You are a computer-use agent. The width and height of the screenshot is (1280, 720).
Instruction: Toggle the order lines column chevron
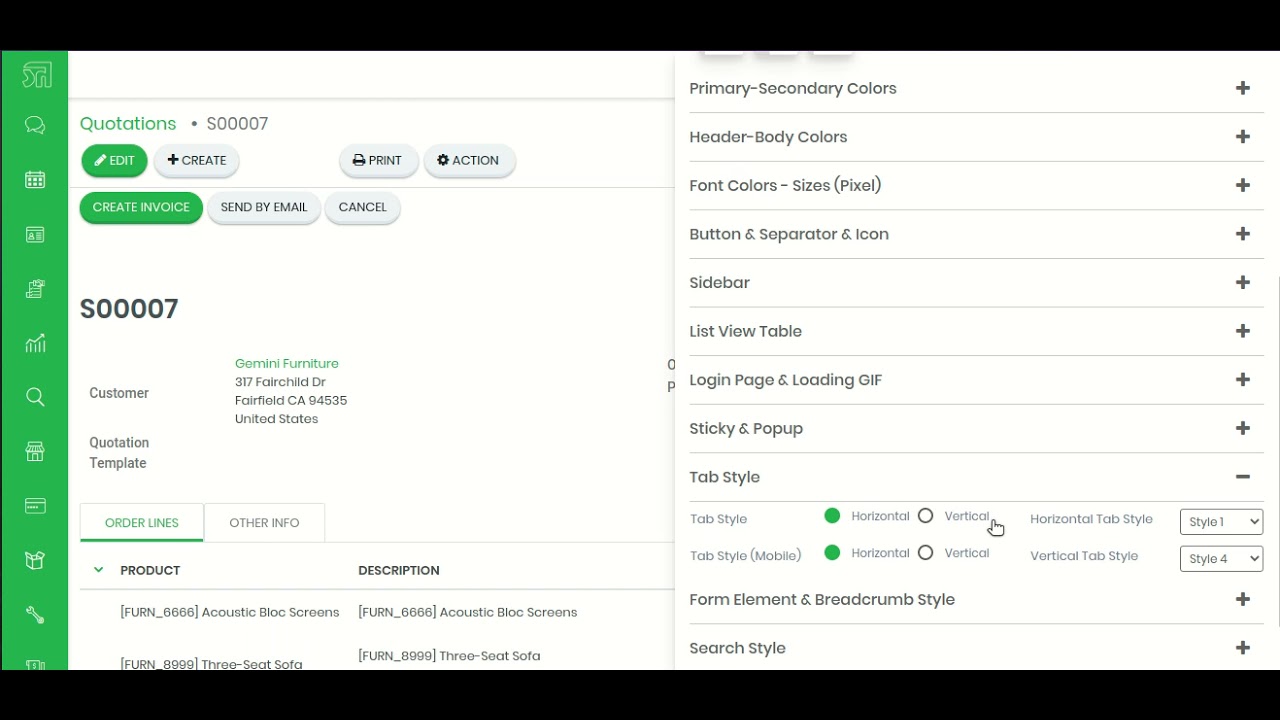(98, 570)
